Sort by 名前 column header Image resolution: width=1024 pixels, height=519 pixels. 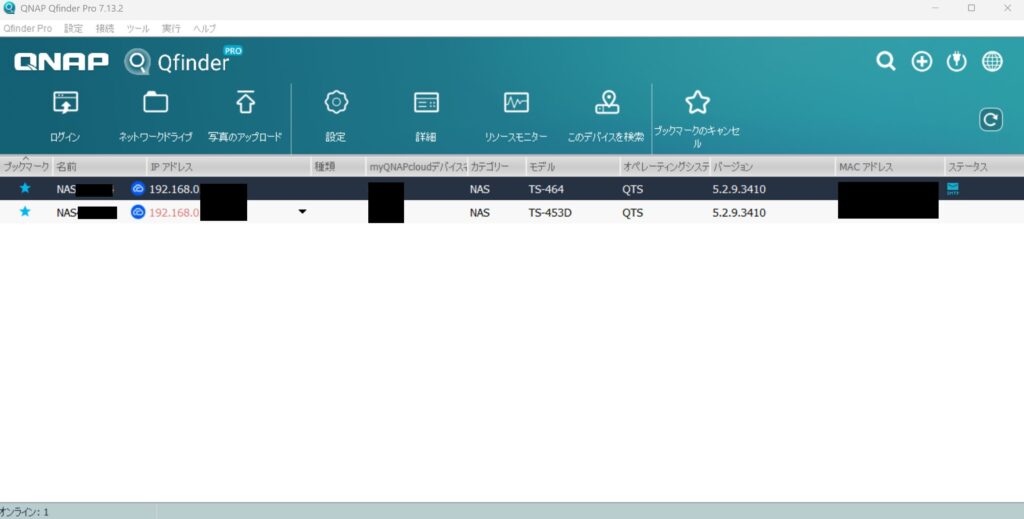pyautogui.click(x=99, y=166)
